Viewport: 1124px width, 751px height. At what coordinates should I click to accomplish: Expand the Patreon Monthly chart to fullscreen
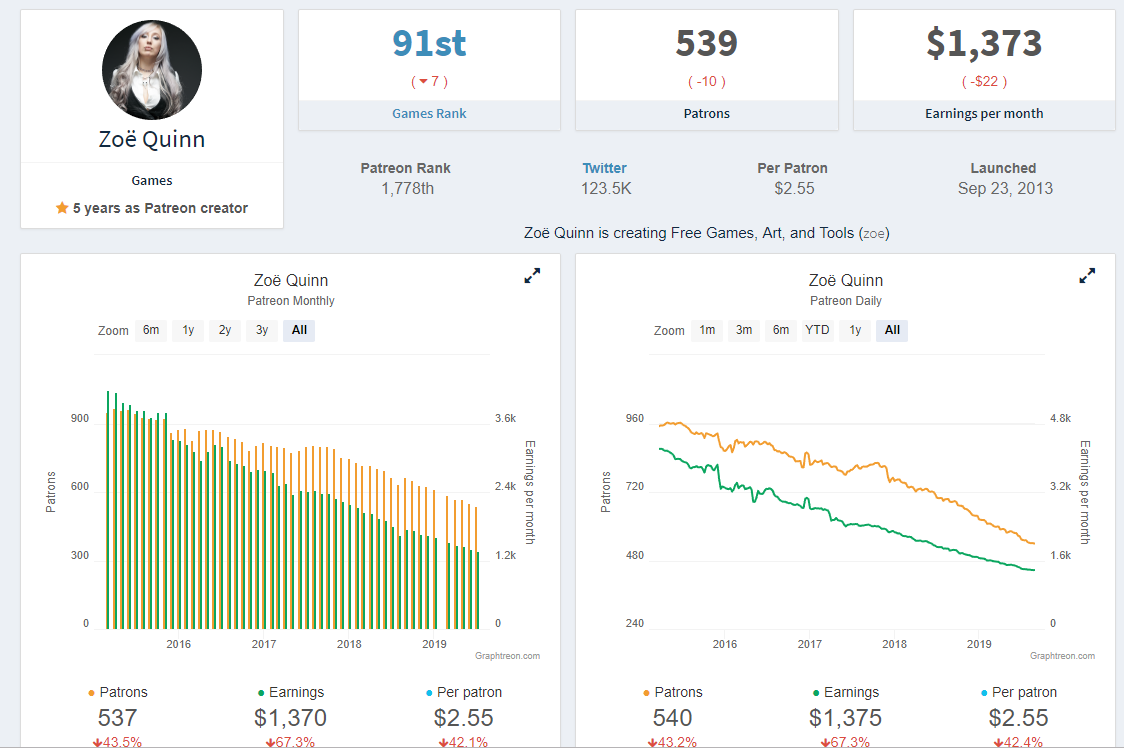point(532,276)
